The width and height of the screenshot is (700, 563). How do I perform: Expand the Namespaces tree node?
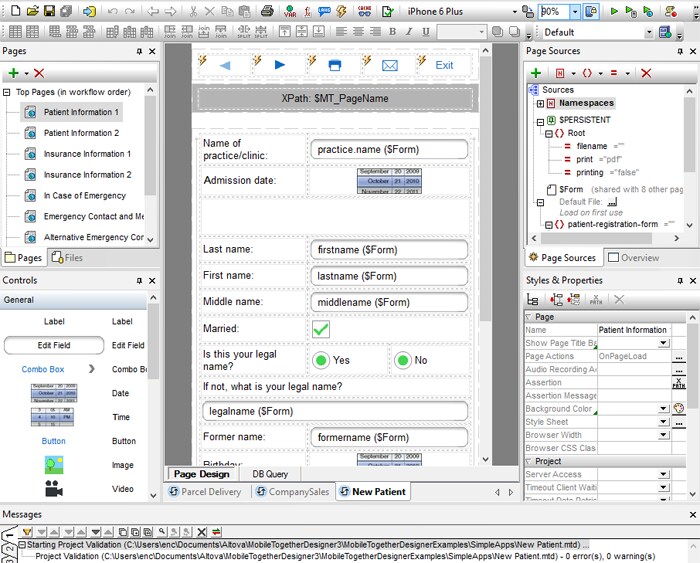540,103
